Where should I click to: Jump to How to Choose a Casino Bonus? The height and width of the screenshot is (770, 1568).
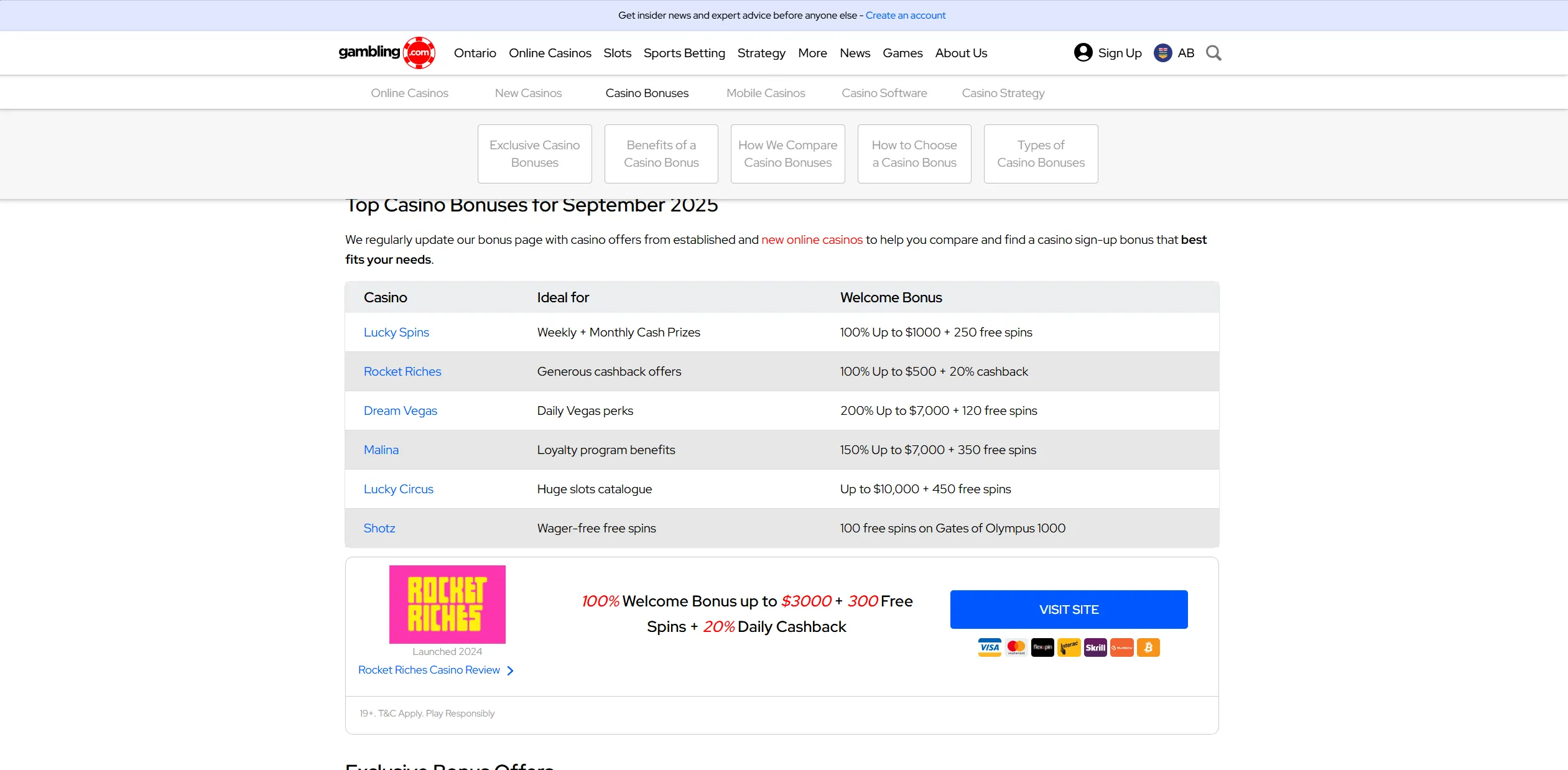(x=914, y=154)
